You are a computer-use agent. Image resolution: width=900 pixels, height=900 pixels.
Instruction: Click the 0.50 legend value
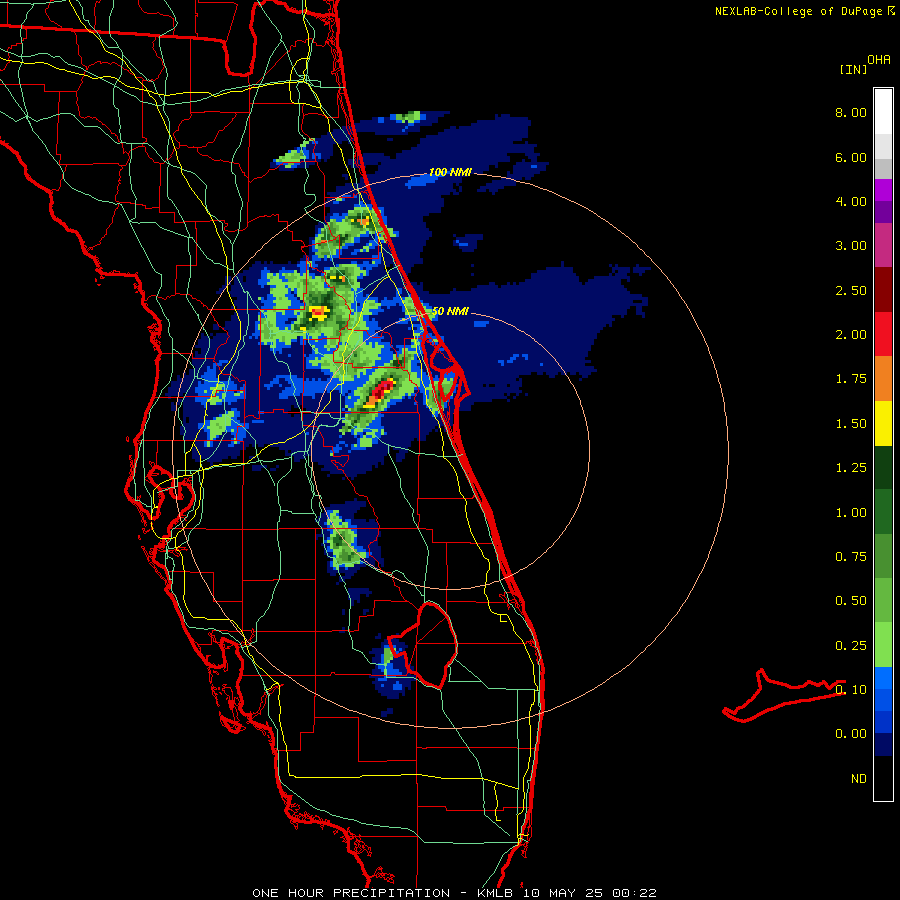851,601
